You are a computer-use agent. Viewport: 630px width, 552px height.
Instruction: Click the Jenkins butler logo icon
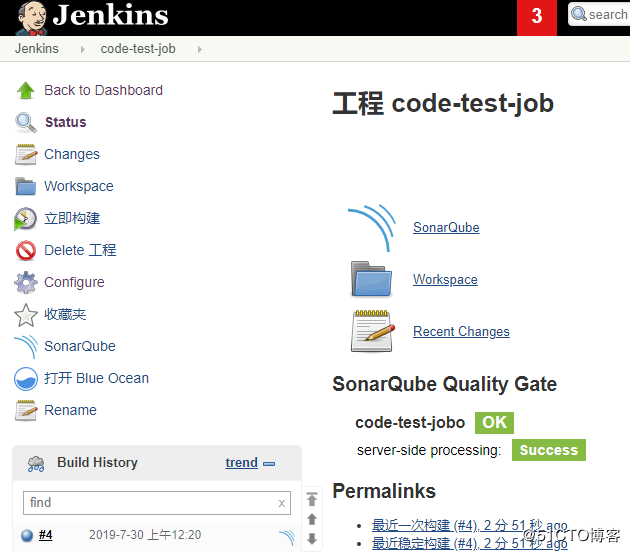tap(31, 18)
